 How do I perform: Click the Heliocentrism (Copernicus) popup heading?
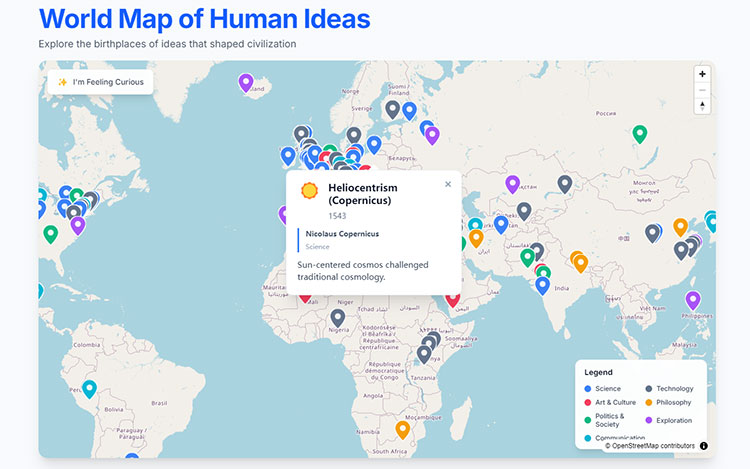pos(363,194)
